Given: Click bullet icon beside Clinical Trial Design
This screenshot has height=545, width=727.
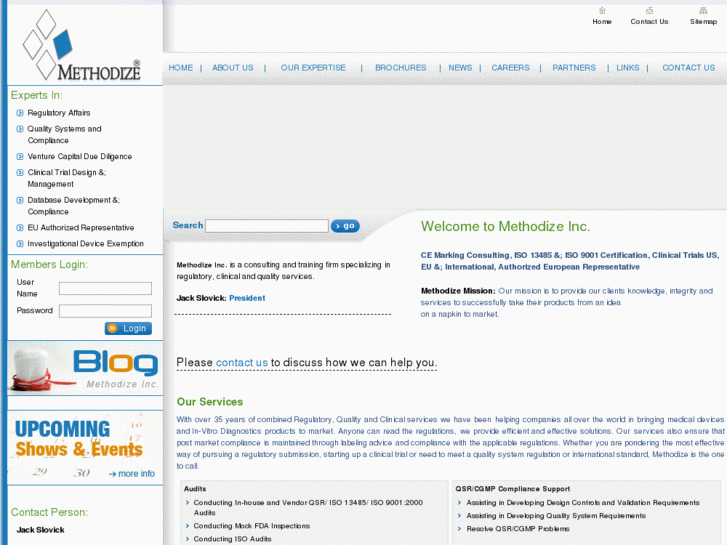Looking at the screenshot, I should (20, 173).
